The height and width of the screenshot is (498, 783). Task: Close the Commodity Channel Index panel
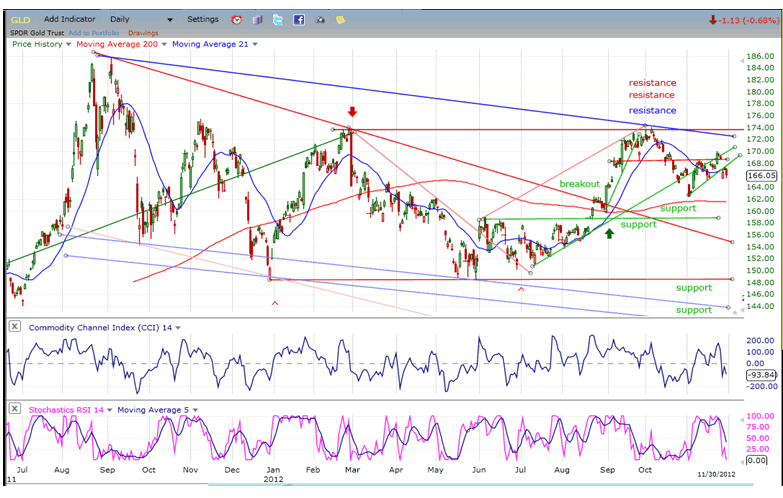tap(16, 327)
